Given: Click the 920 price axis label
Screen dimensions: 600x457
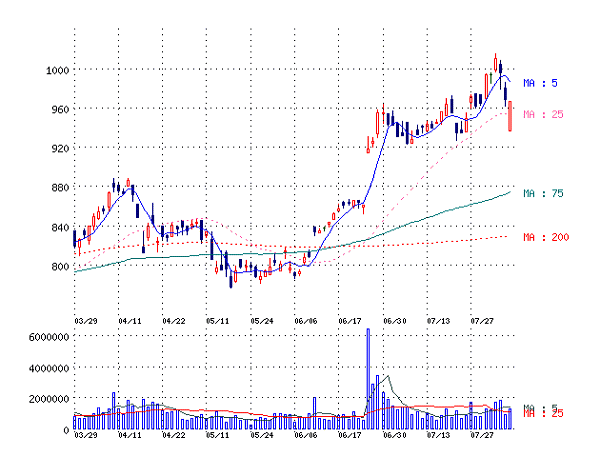Looking at the screenshot, I should point(60,149).
